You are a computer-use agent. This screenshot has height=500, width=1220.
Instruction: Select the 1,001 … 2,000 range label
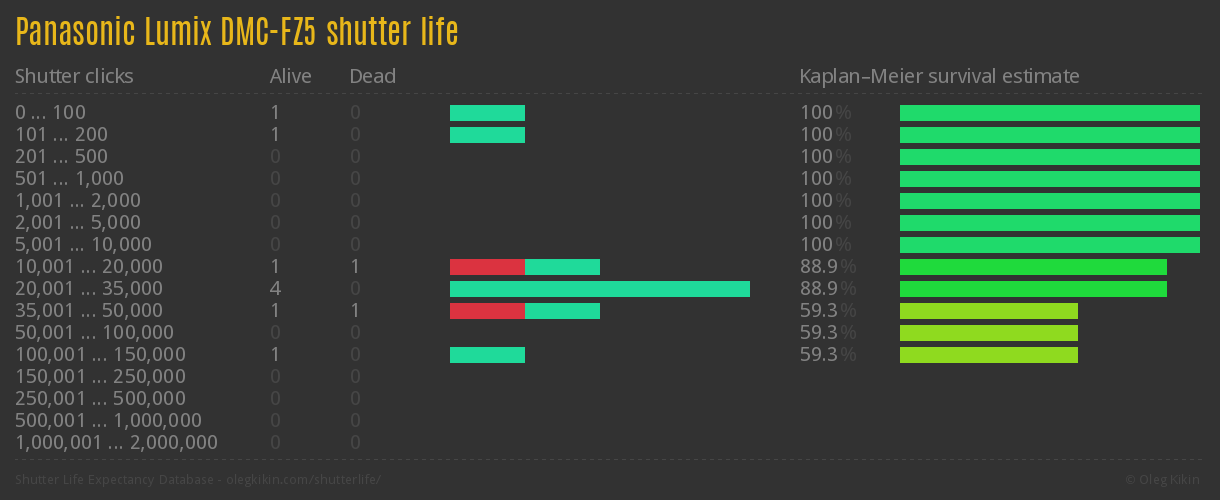[x=78, y=201]
